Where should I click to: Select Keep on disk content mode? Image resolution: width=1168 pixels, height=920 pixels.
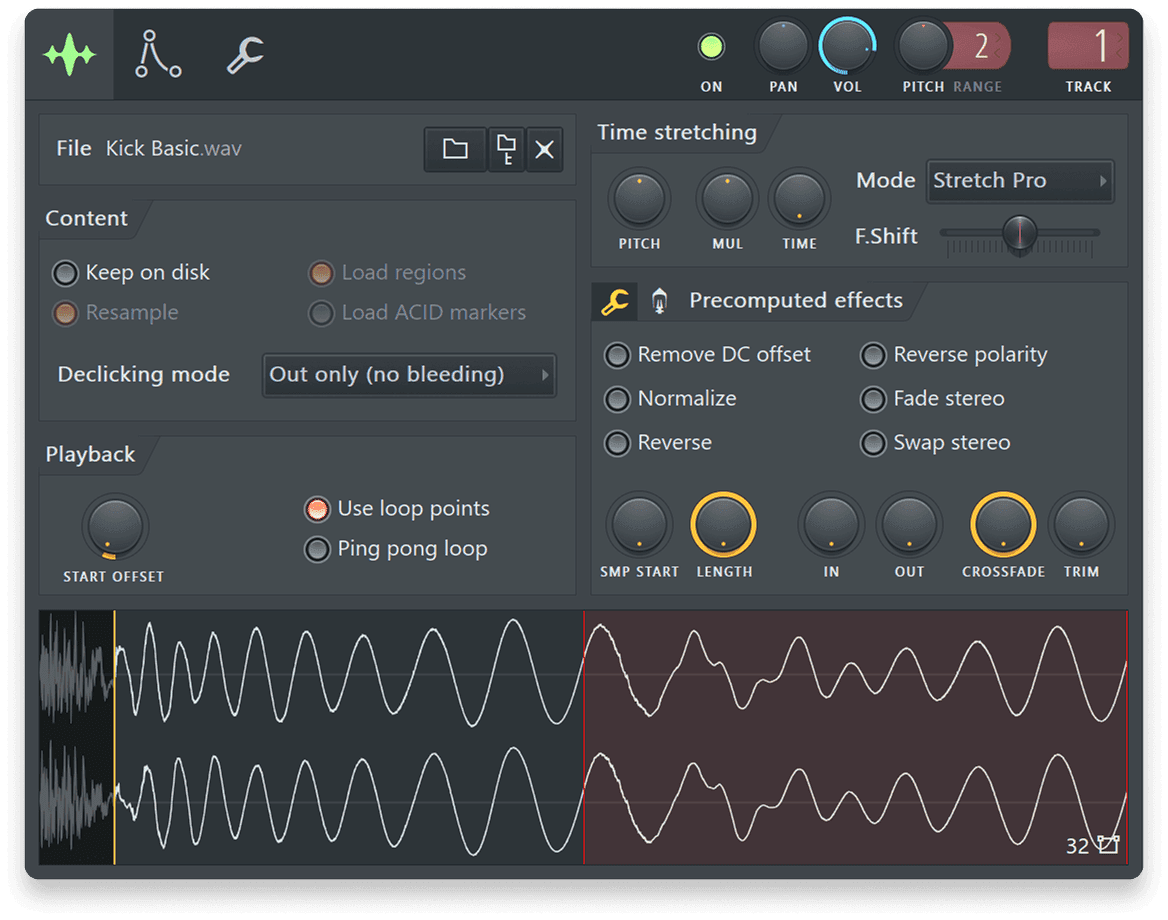(65, 273)
